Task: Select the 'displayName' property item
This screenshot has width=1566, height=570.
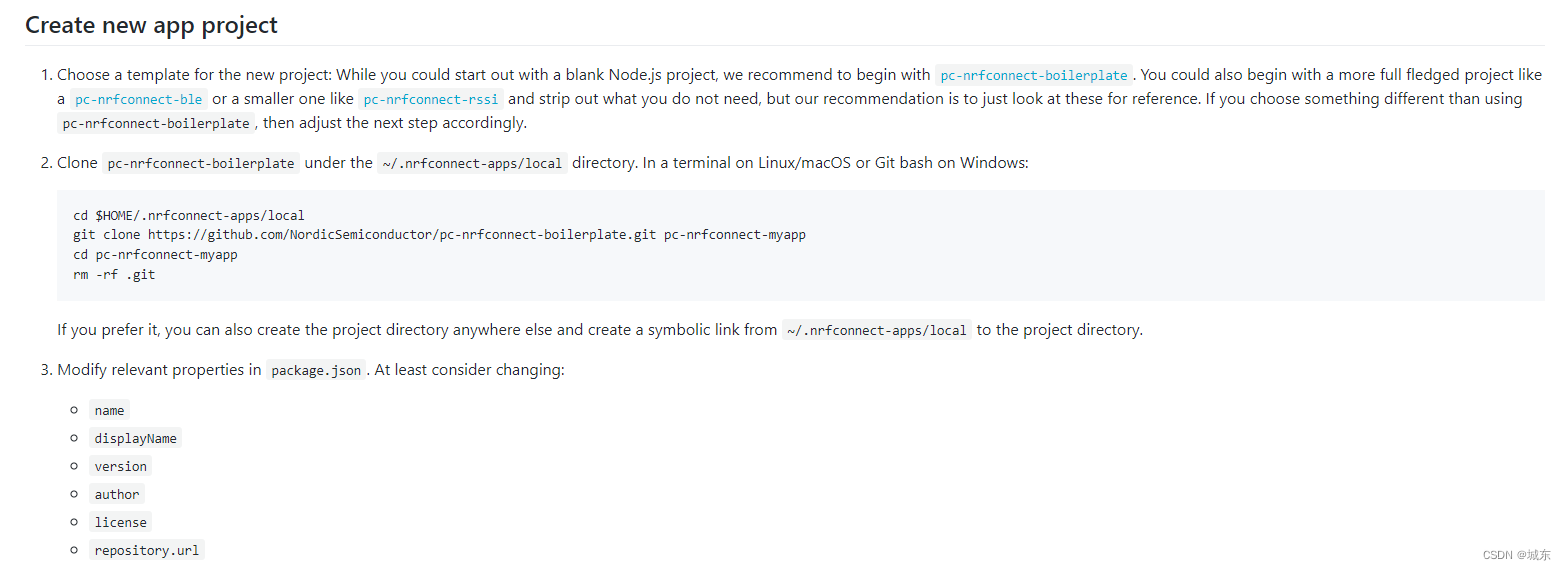Action: point(135,438)
